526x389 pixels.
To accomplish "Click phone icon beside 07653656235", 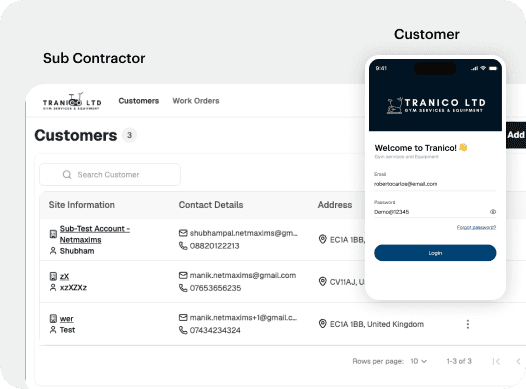I will 183,288.
